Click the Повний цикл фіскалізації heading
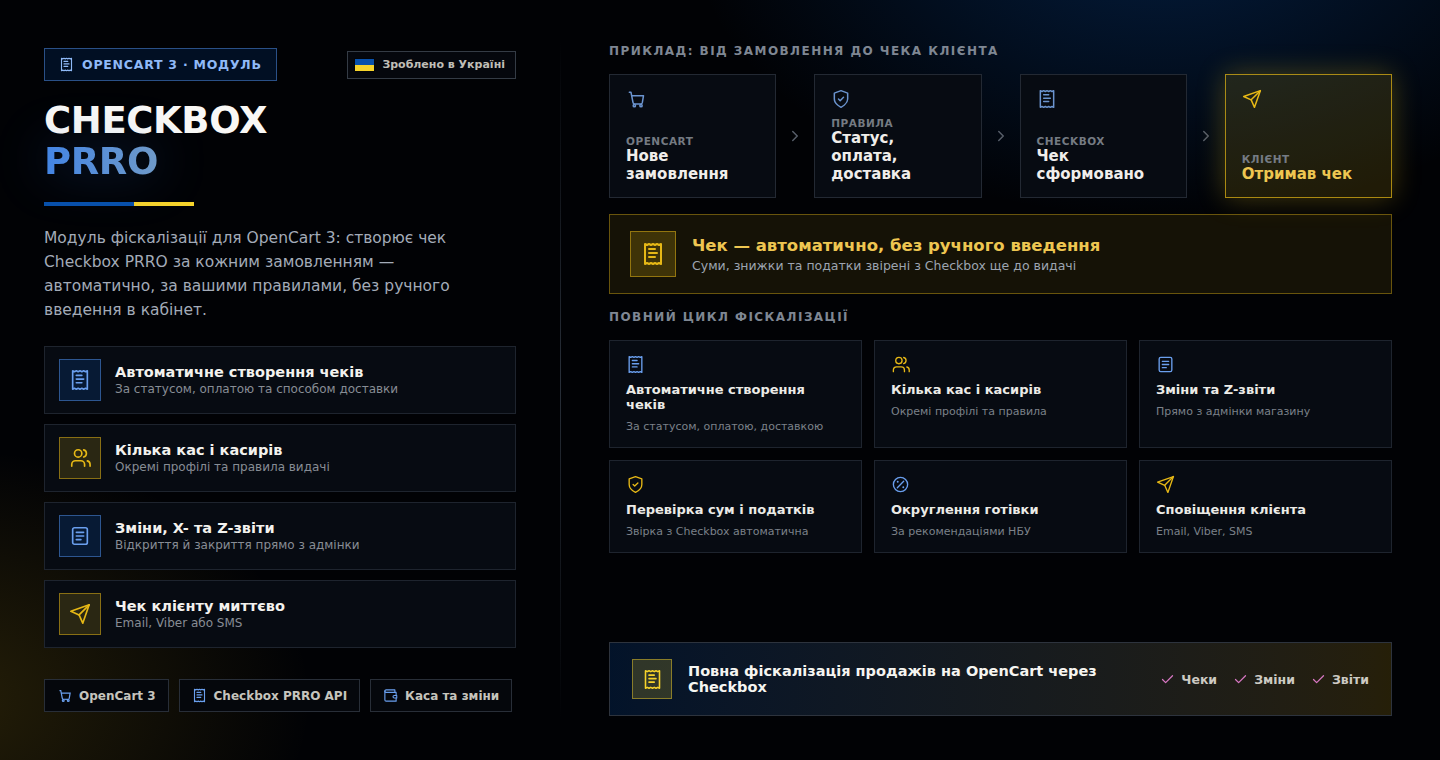Viewport: 1440px width, 760px height. pos(729,317)
